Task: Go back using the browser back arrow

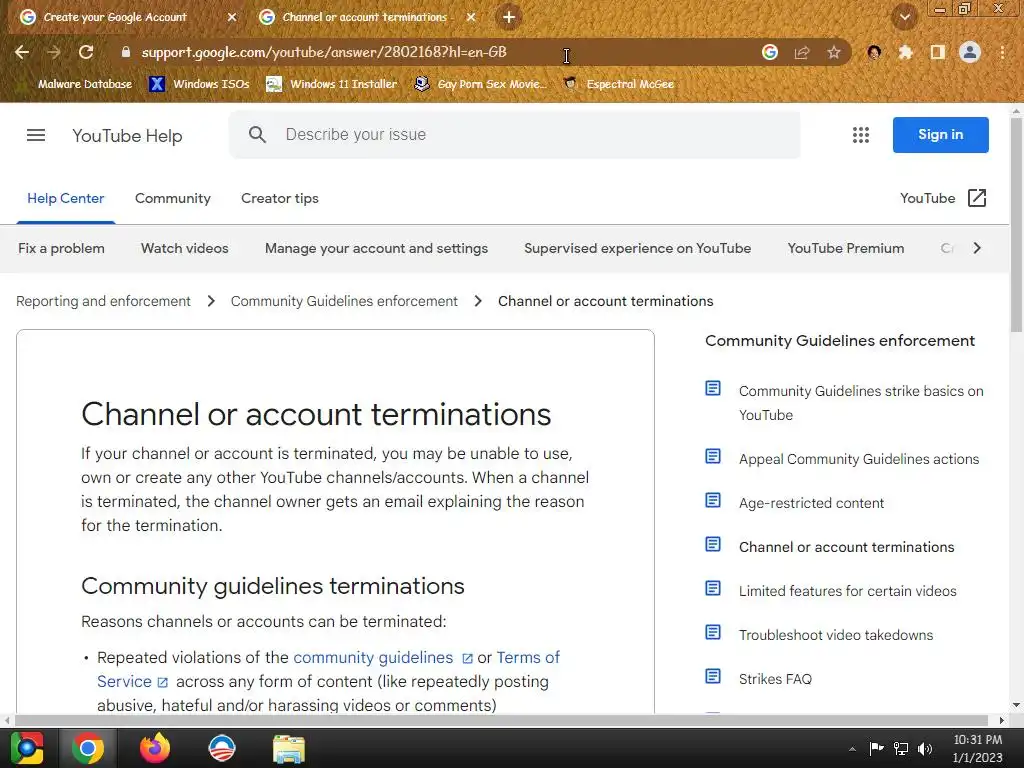Action: coord(22,52)
